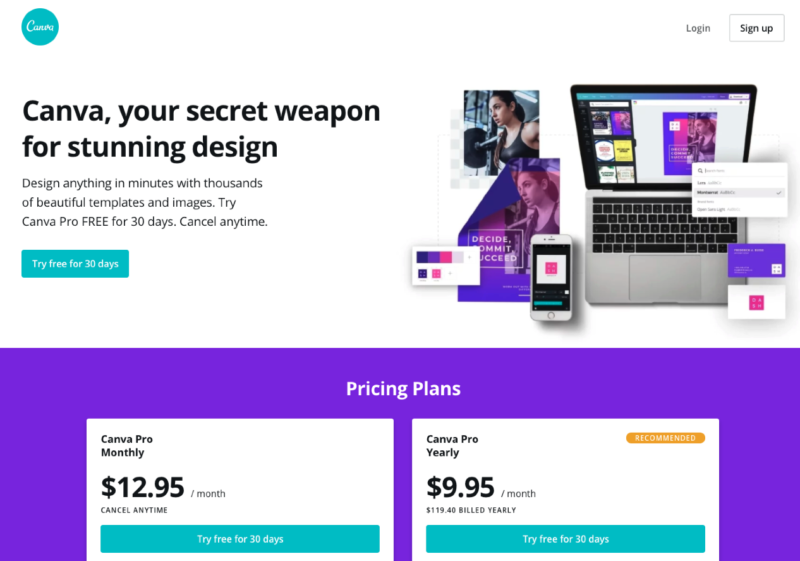Select the pink swatch in color palette card
This screenshot has width=800, height=561.
pos(446,257)
